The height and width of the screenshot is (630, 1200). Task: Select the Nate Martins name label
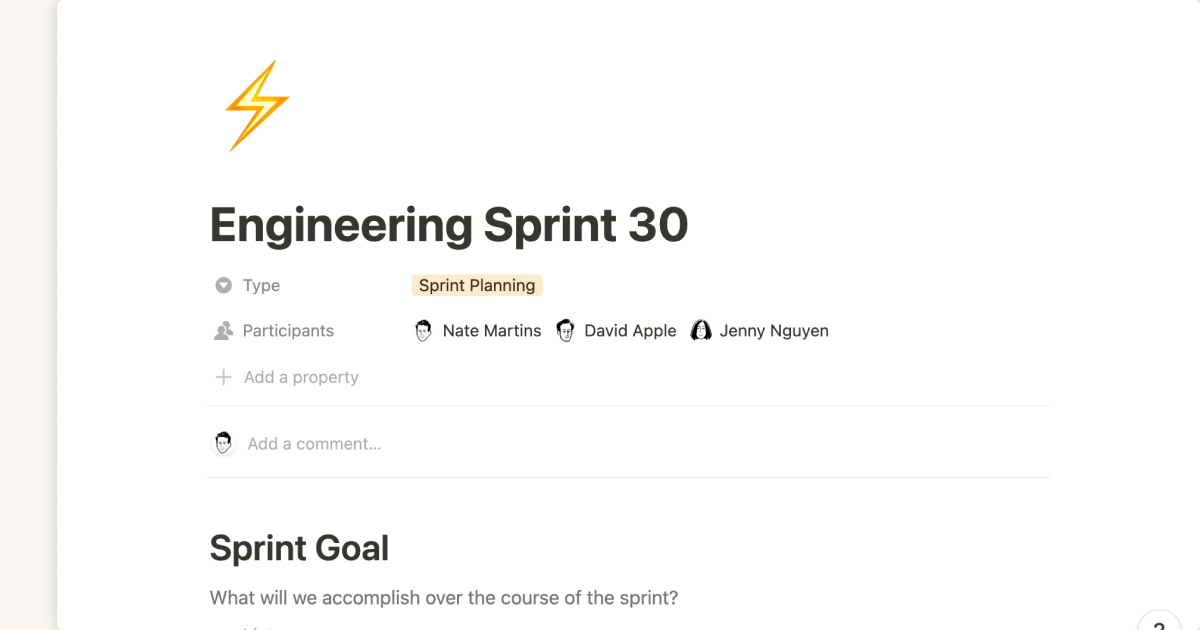click(x=492, y=331)
